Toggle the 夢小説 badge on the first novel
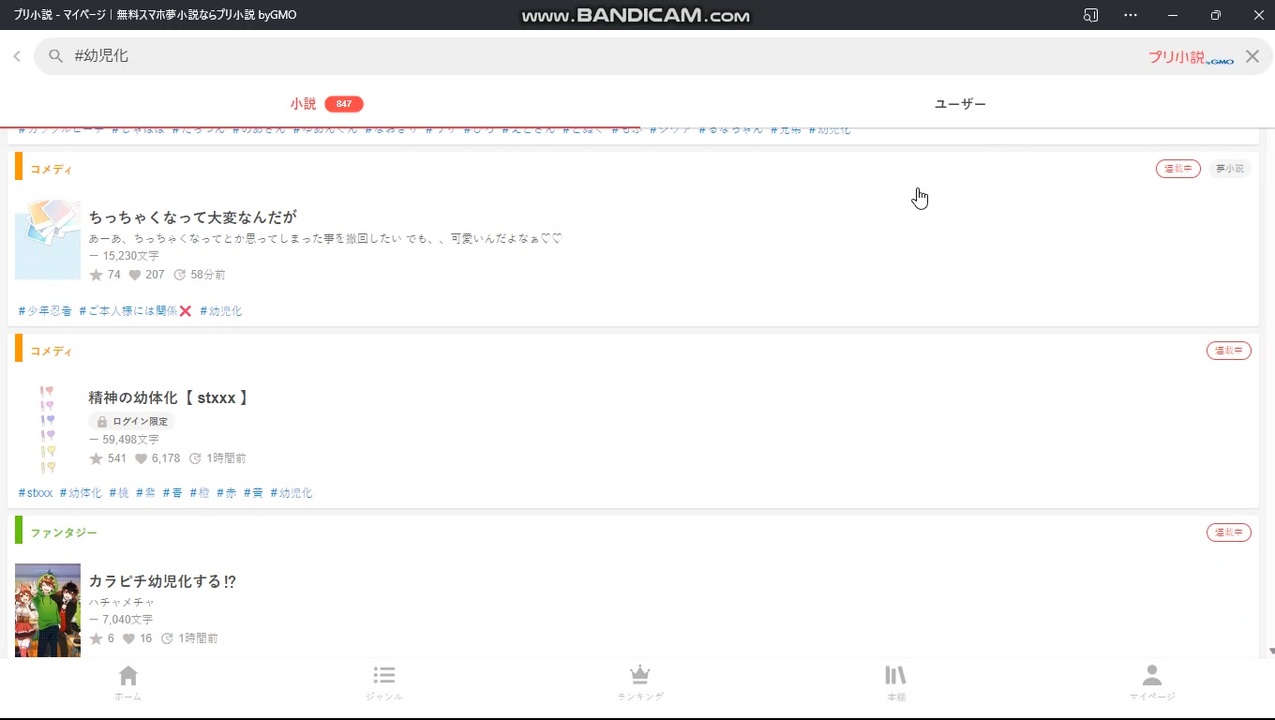The image size is (1275, 720). 1229,168
